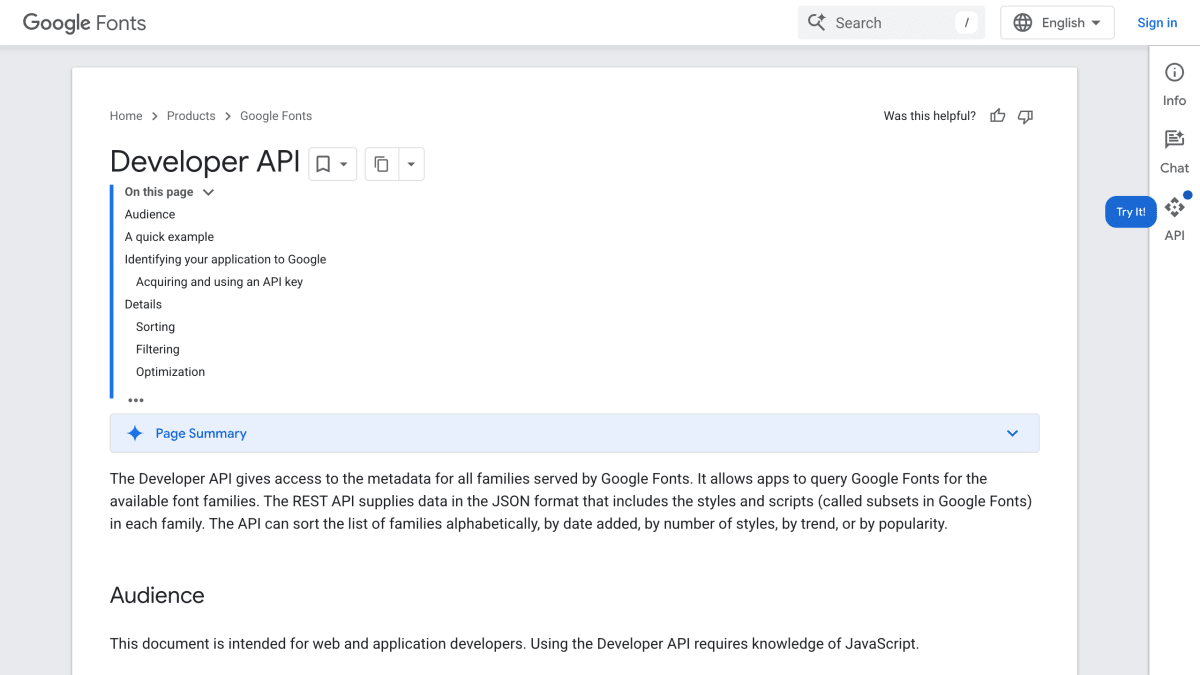Click the search sparkle magnifier icon
The image size is (1200, 675).
pos(817,22)
